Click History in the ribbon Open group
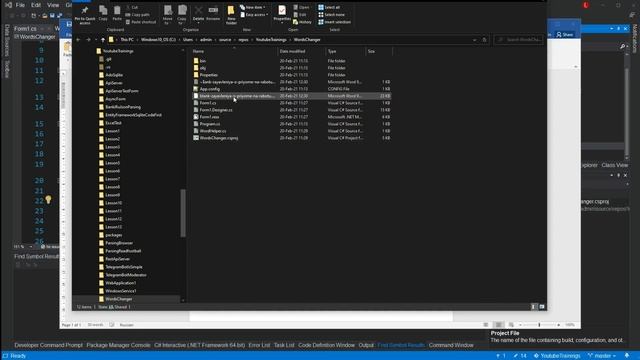The image size is (640, 360). 302,22
